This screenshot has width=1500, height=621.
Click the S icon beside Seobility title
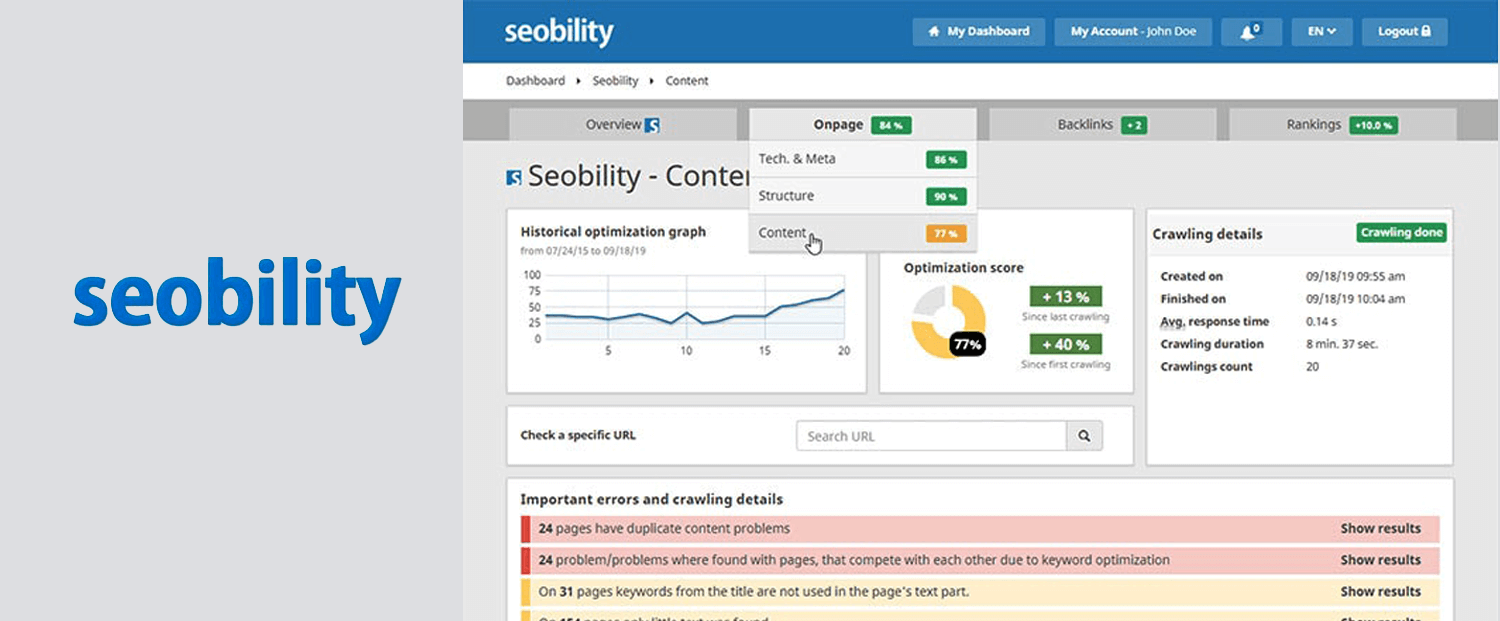[x=514, y=178]
